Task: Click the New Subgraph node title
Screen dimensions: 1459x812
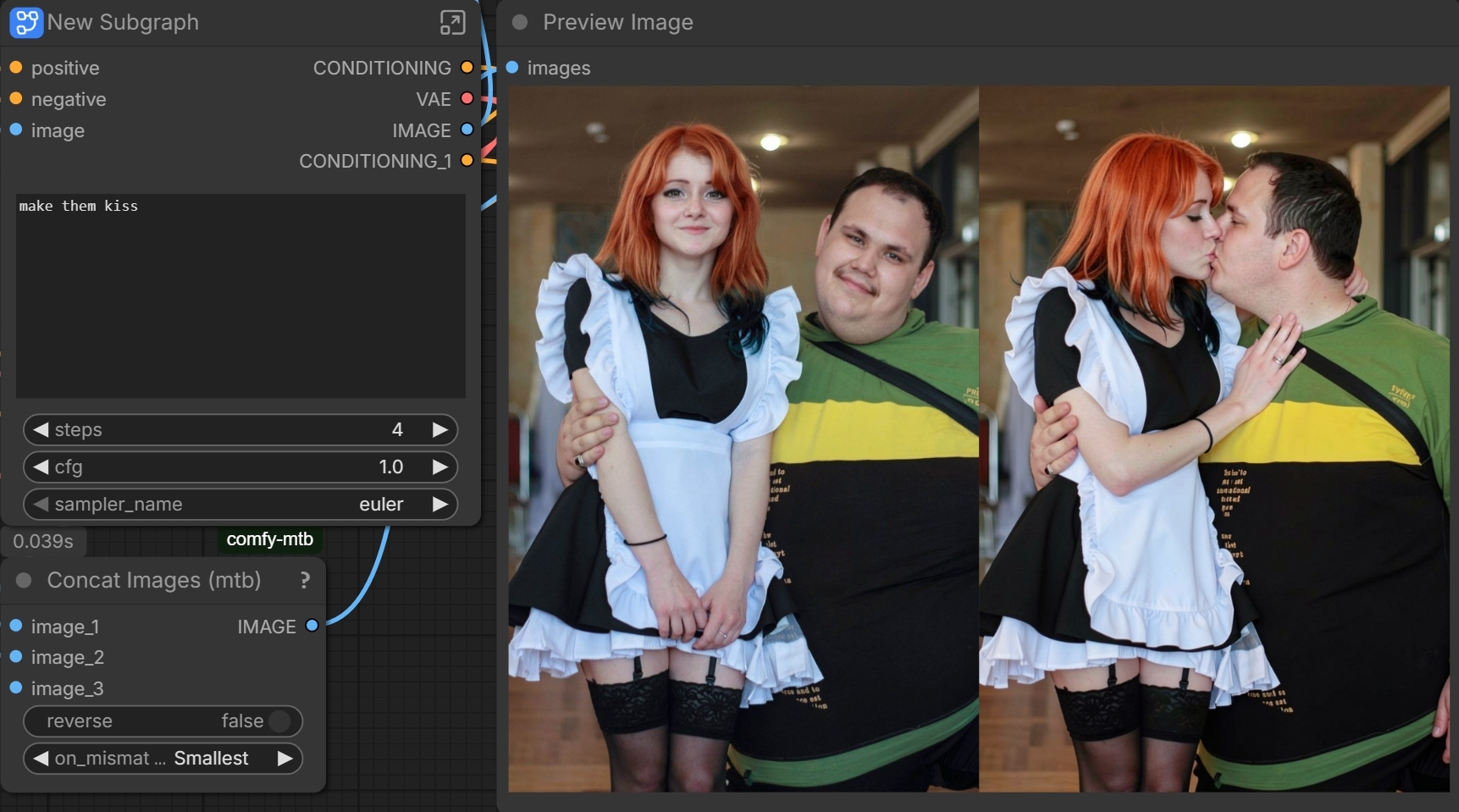Action: click(x=124, y=22)
